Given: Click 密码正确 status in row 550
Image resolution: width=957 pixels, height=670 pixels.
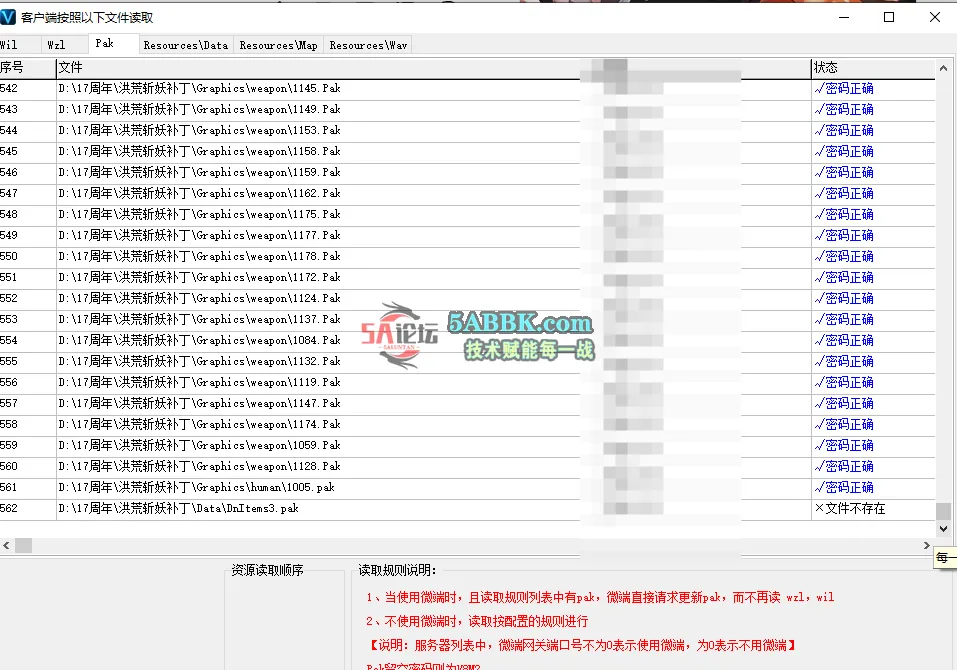Looking at the screenshot, I should click(x=844, y=256).
